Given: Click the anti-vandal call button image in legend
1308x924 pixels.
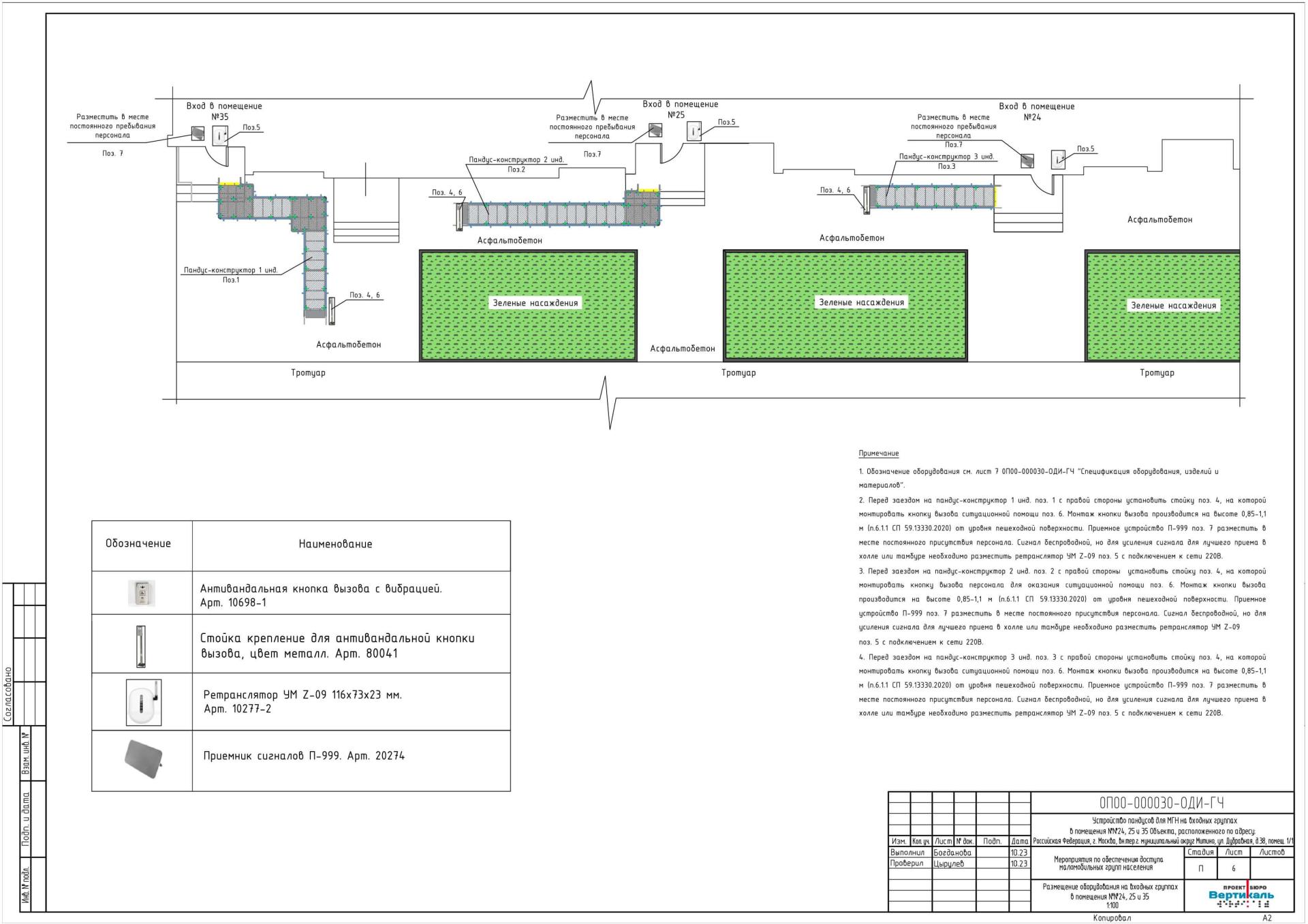Looking at the screenshot, I should click(x=142, y=593).
